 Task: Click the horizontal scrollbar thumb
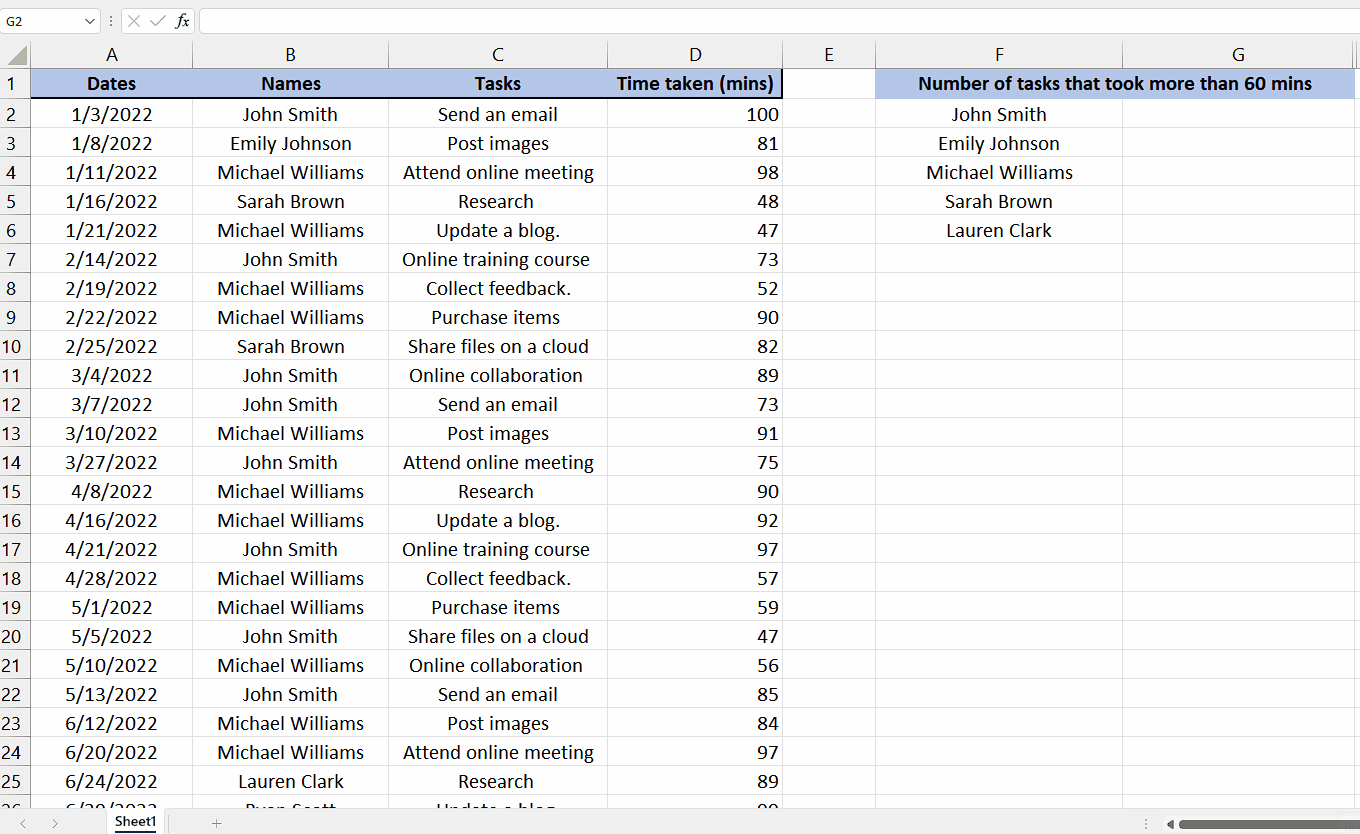tap(1268, 824)
